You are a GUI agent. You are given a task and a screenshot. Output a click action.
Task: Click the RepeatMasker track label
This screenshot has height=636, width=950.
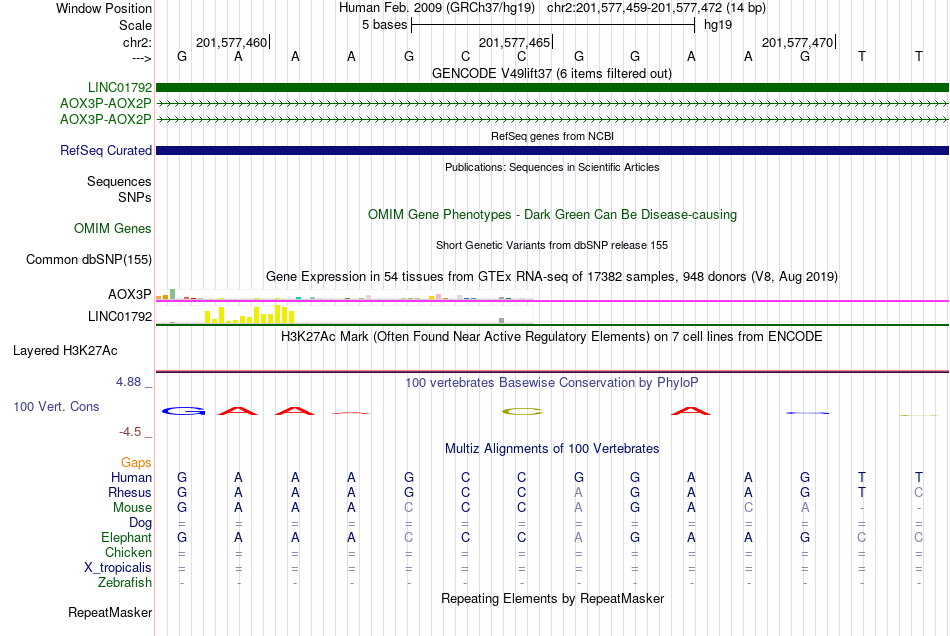click(x=110, y=612)
